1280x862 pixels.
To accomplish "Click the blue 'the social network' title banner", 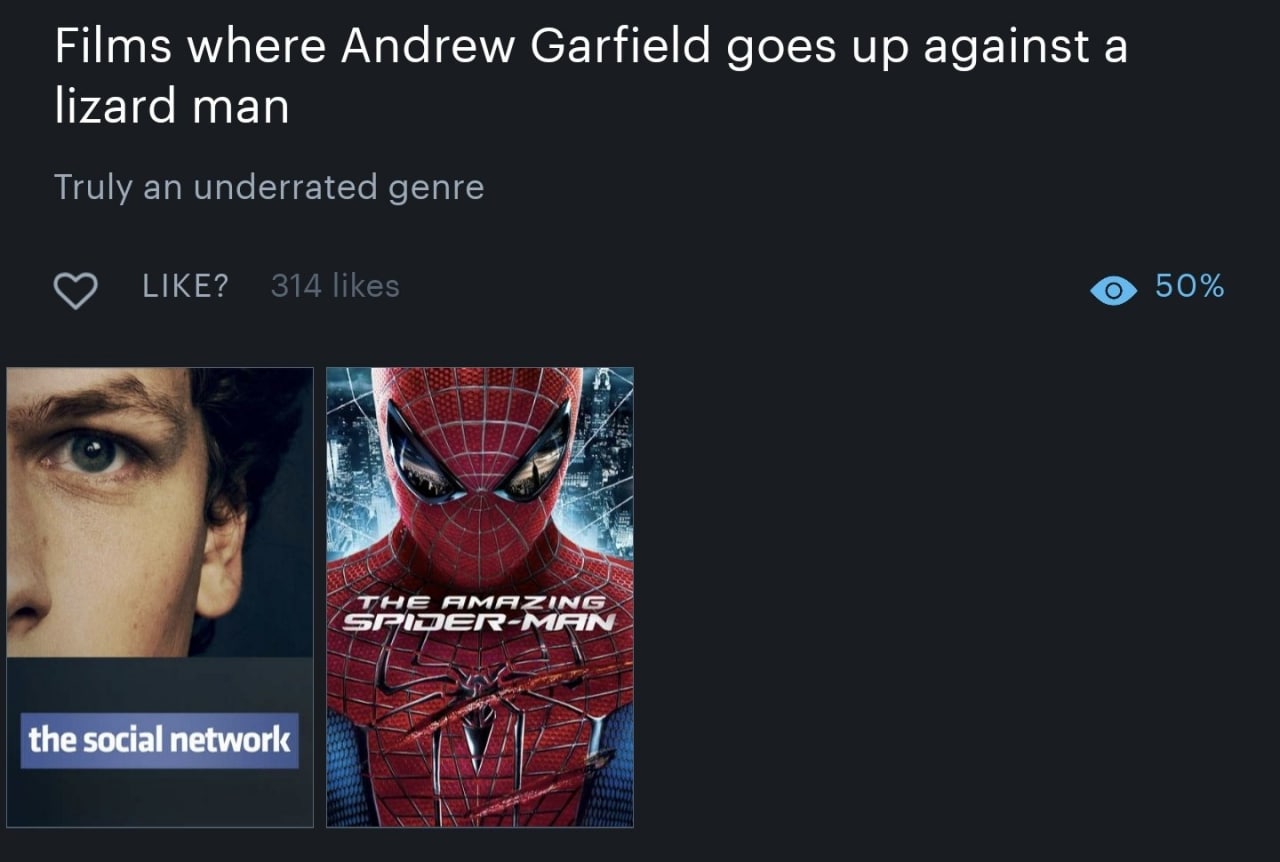I will tap(160, 740).
